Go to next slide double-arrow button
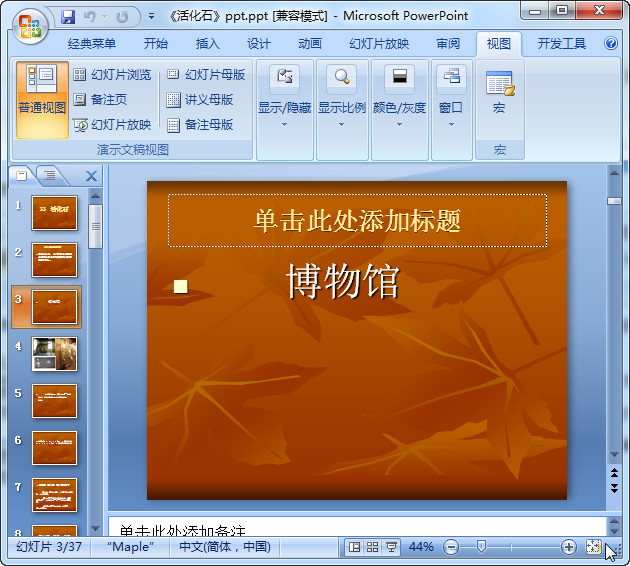The width and height of the screenshot is (630, 566). [614, 488]
